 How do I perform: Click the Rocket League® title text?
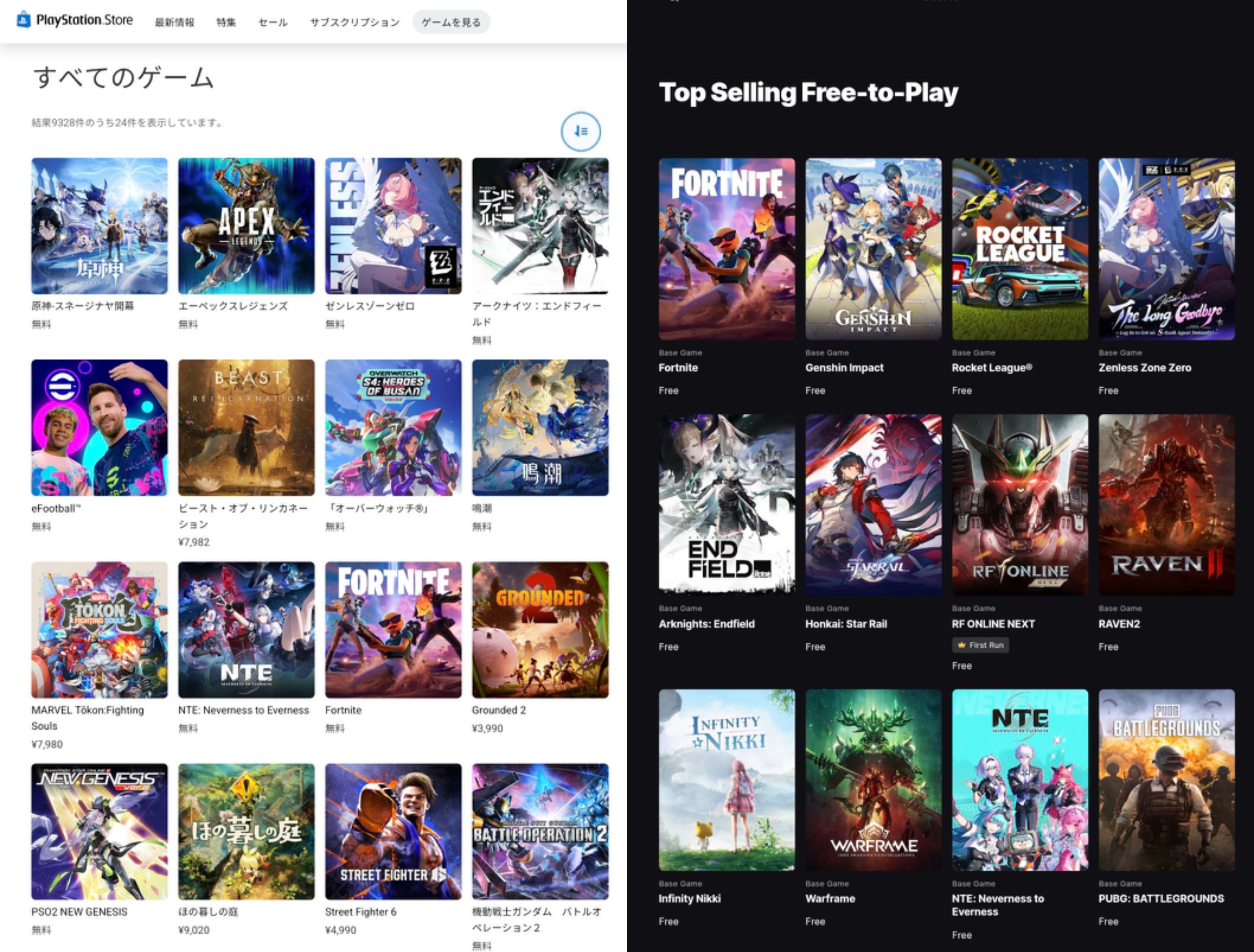point(992,368)
